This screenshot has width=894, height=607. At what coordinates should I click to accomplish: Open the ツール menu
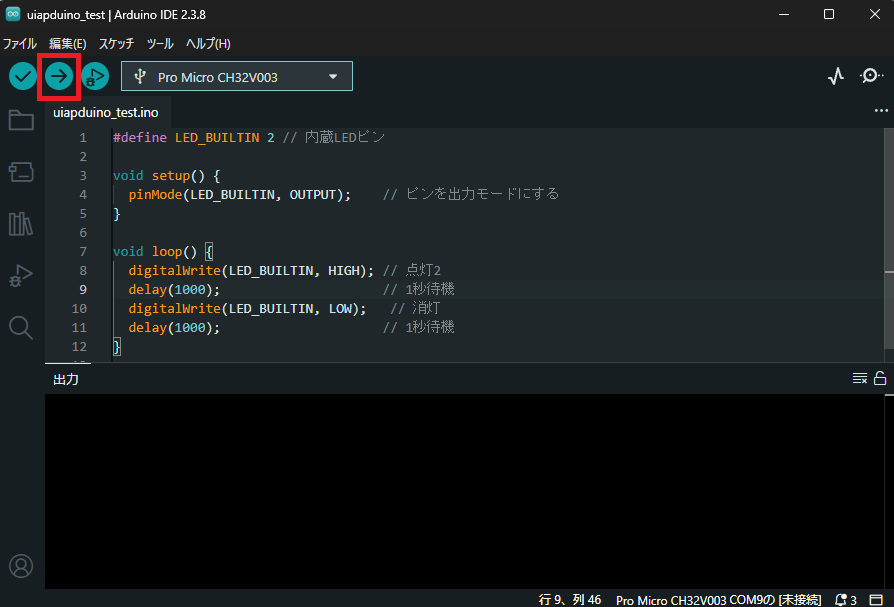pyautogui.click(x=160, y=44)
